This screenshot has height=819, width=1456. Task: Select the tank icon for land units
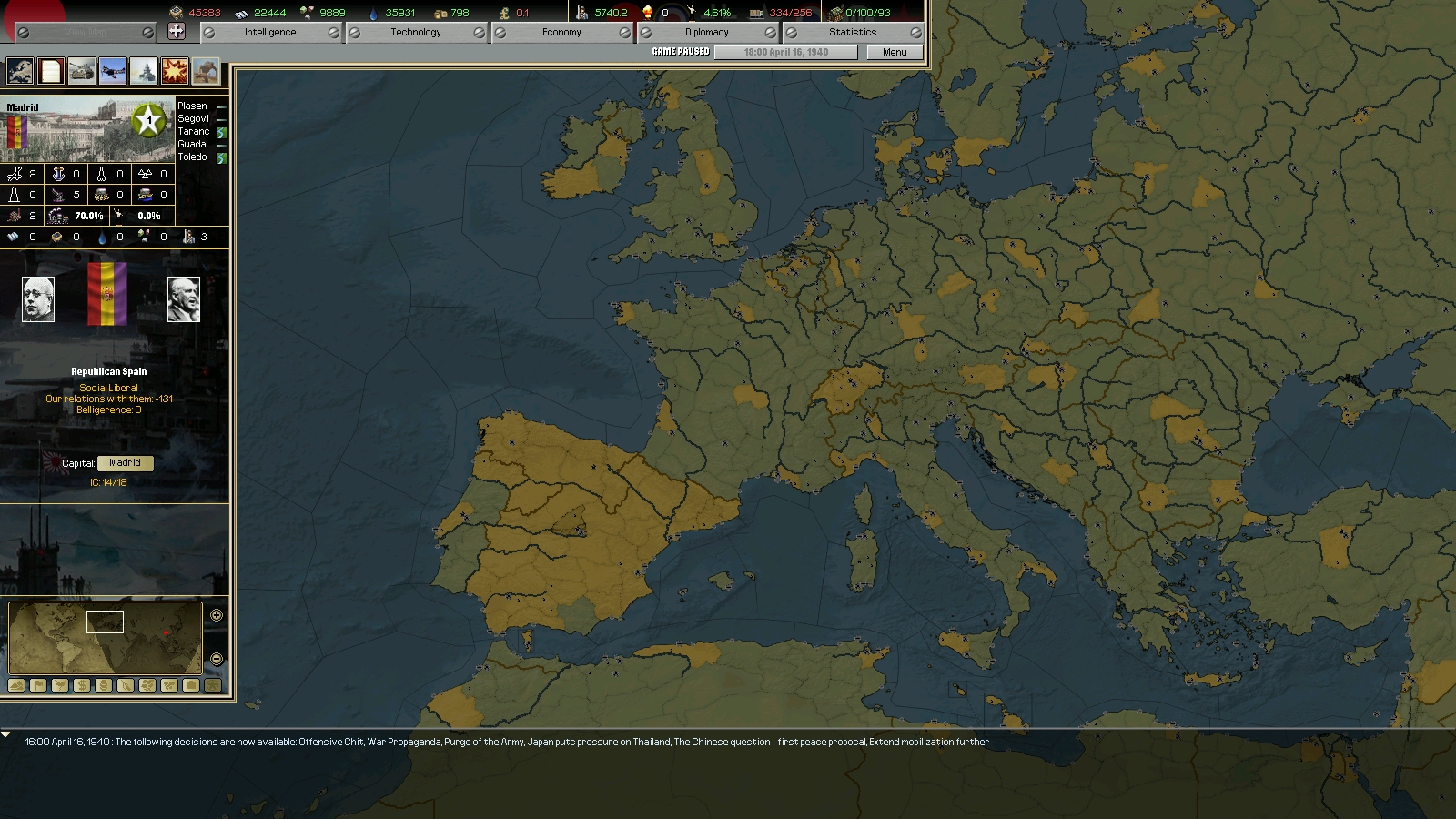[81, 70]
